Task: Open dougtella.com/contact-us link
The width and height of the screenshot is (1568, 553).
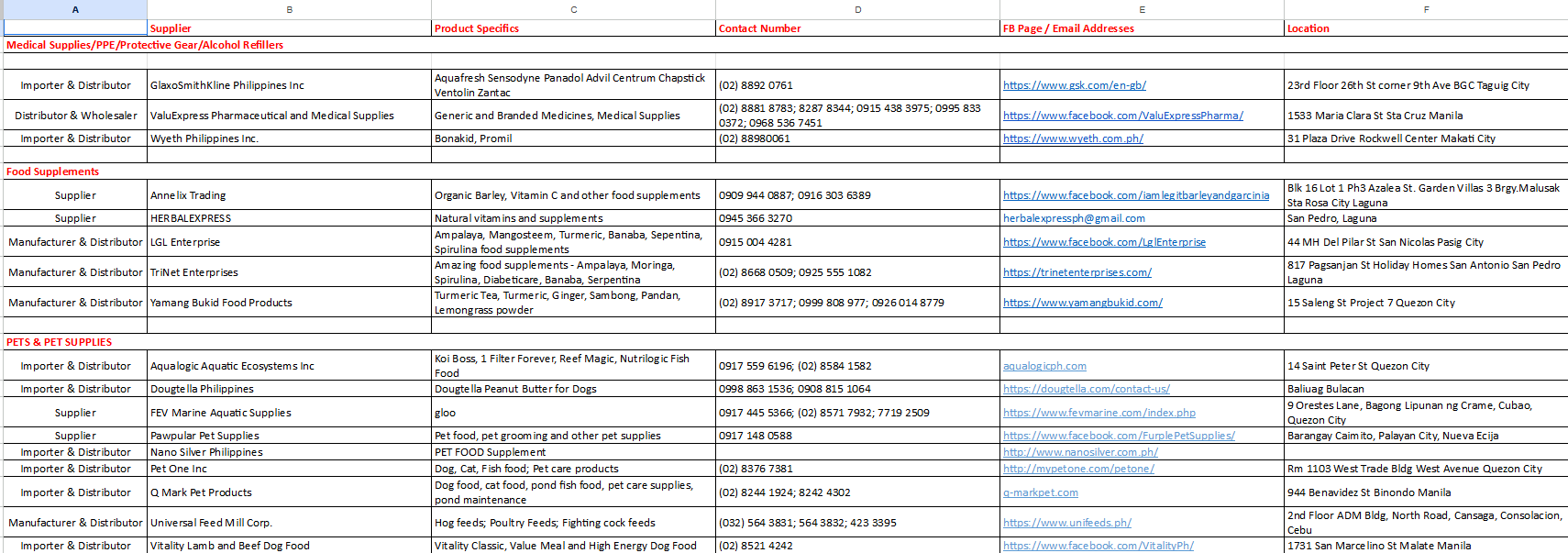Action: coord(1086,389)
